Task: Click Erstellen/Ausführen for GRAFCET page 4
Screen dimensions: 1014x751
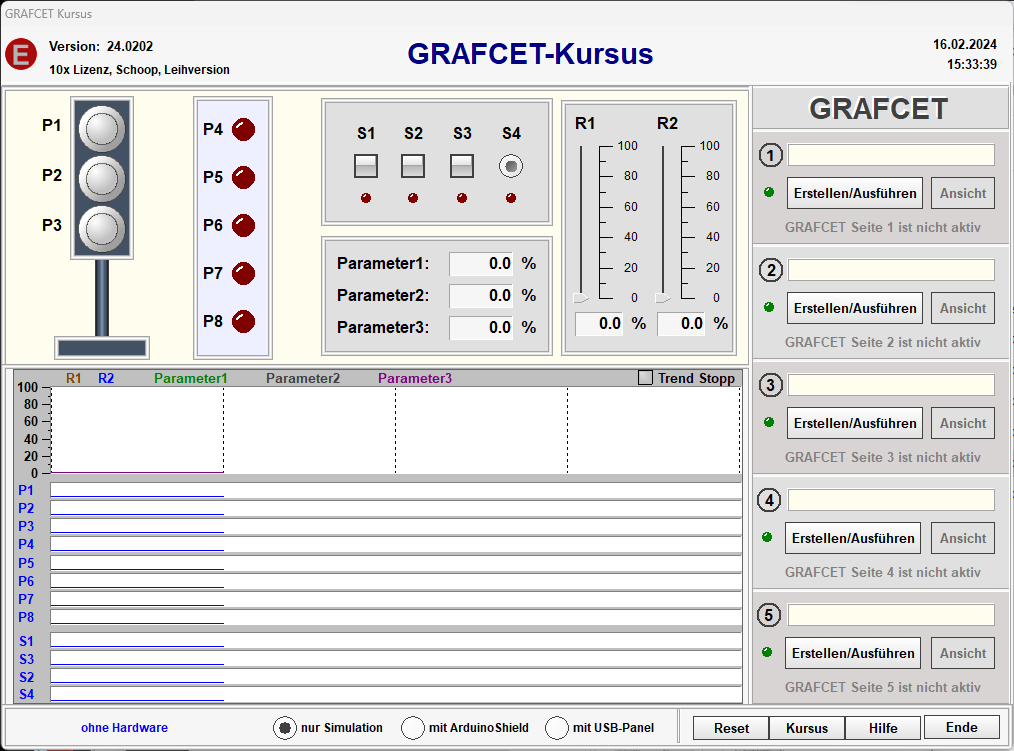Action: 853,538
